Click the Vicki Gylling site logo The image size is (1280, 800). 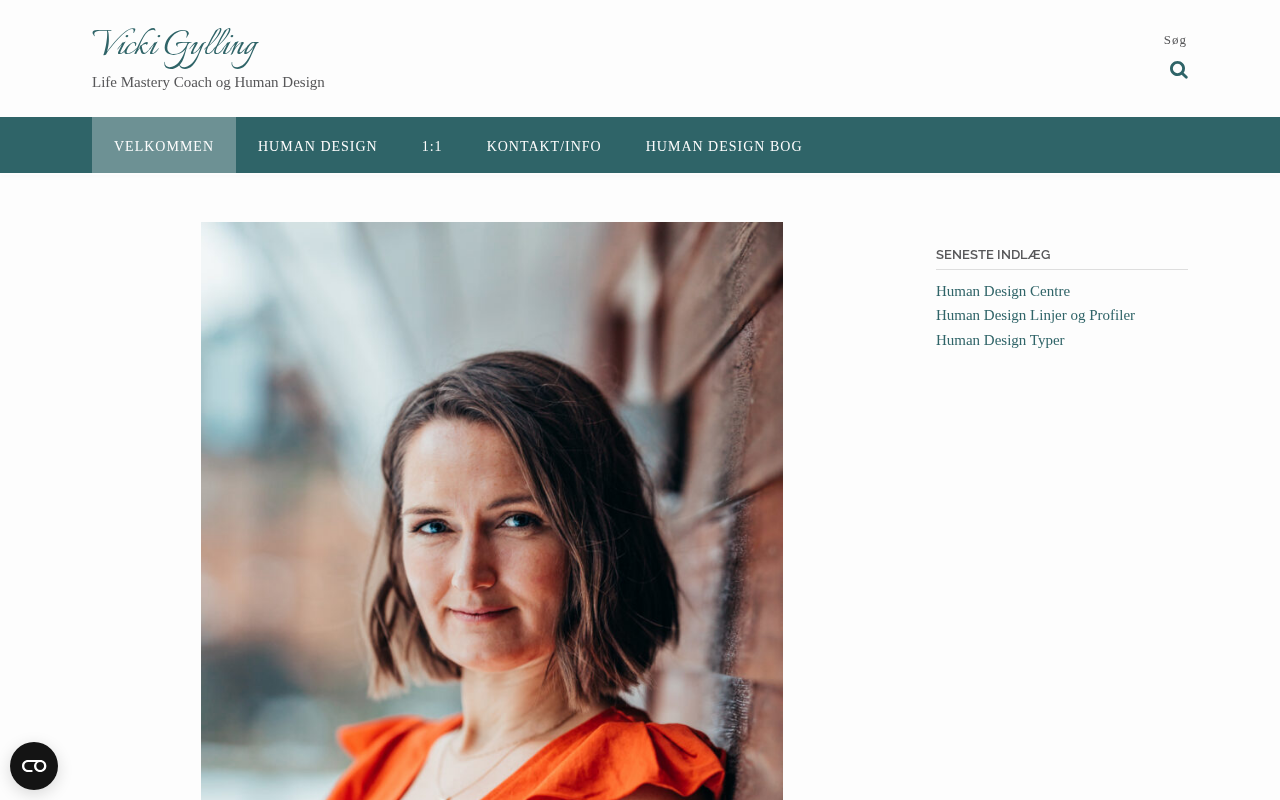175,47
